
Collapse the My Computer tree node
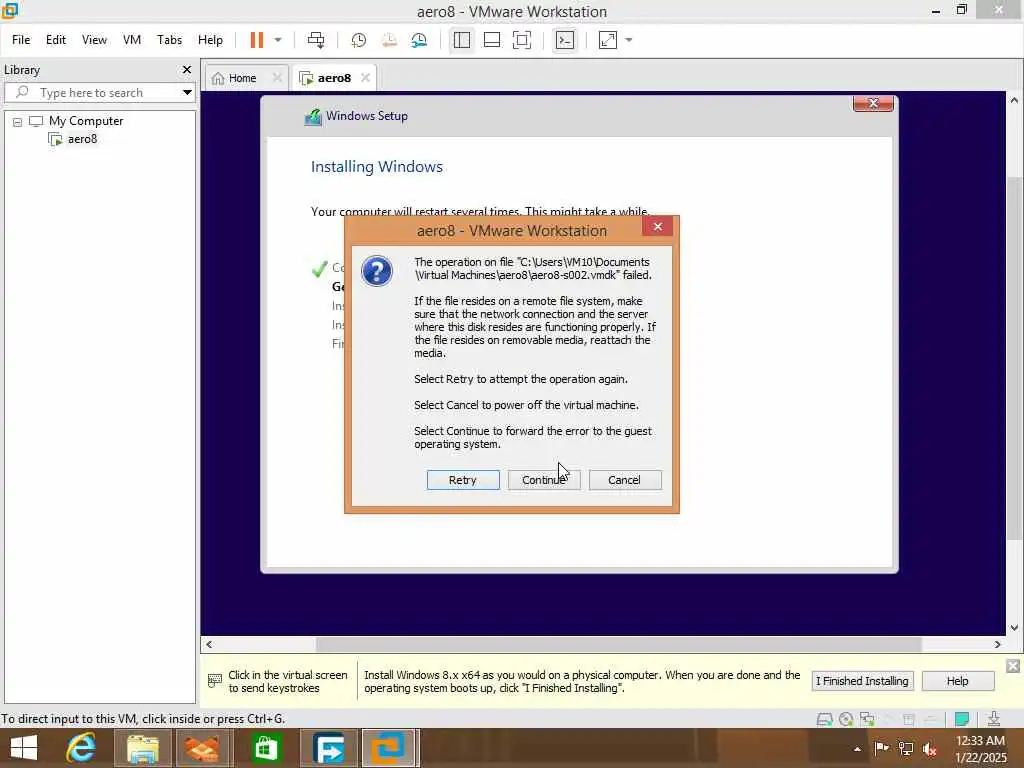coord(17,122)
